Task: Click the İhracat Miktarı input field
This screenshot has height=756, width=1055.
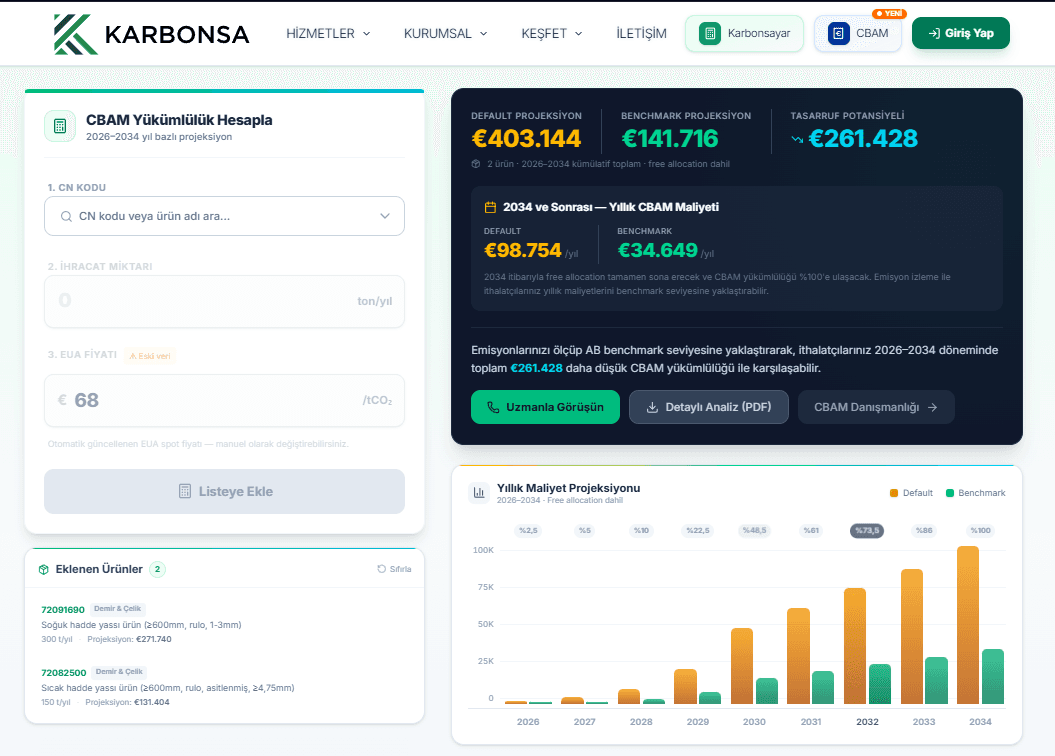Action: click(224, 301)
